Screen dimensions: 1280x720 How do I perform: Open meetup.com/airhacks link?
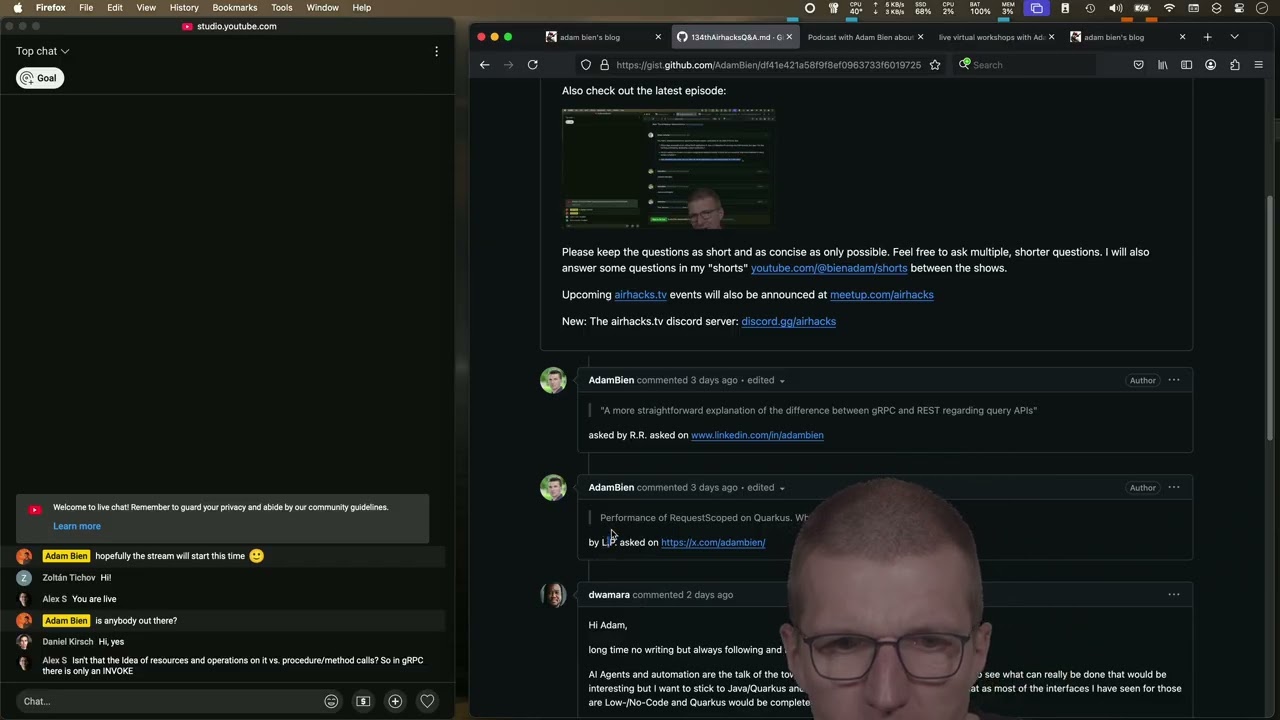[882, 295]
